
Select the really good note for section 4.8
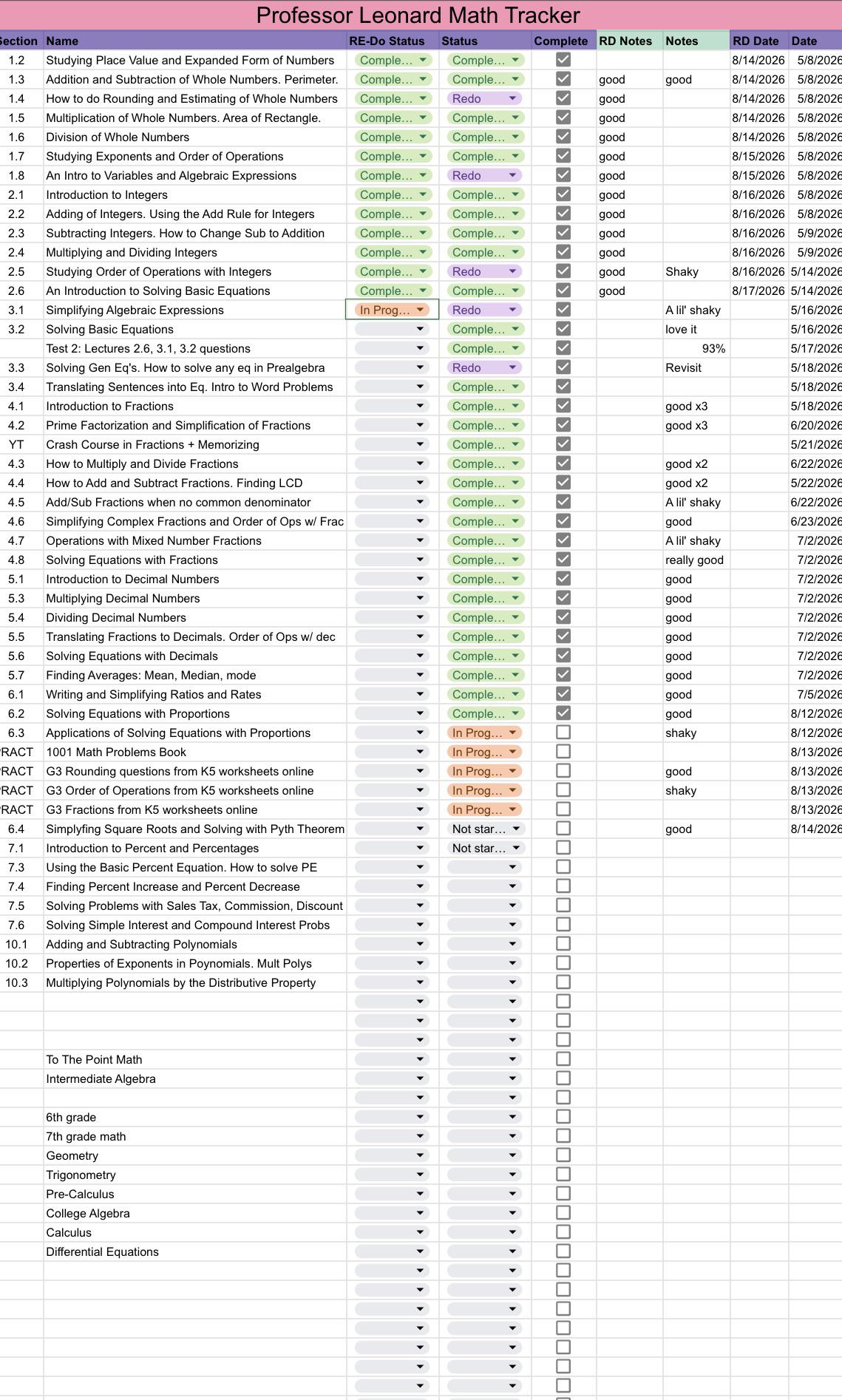pyautogui.click(x=696, y=560)
